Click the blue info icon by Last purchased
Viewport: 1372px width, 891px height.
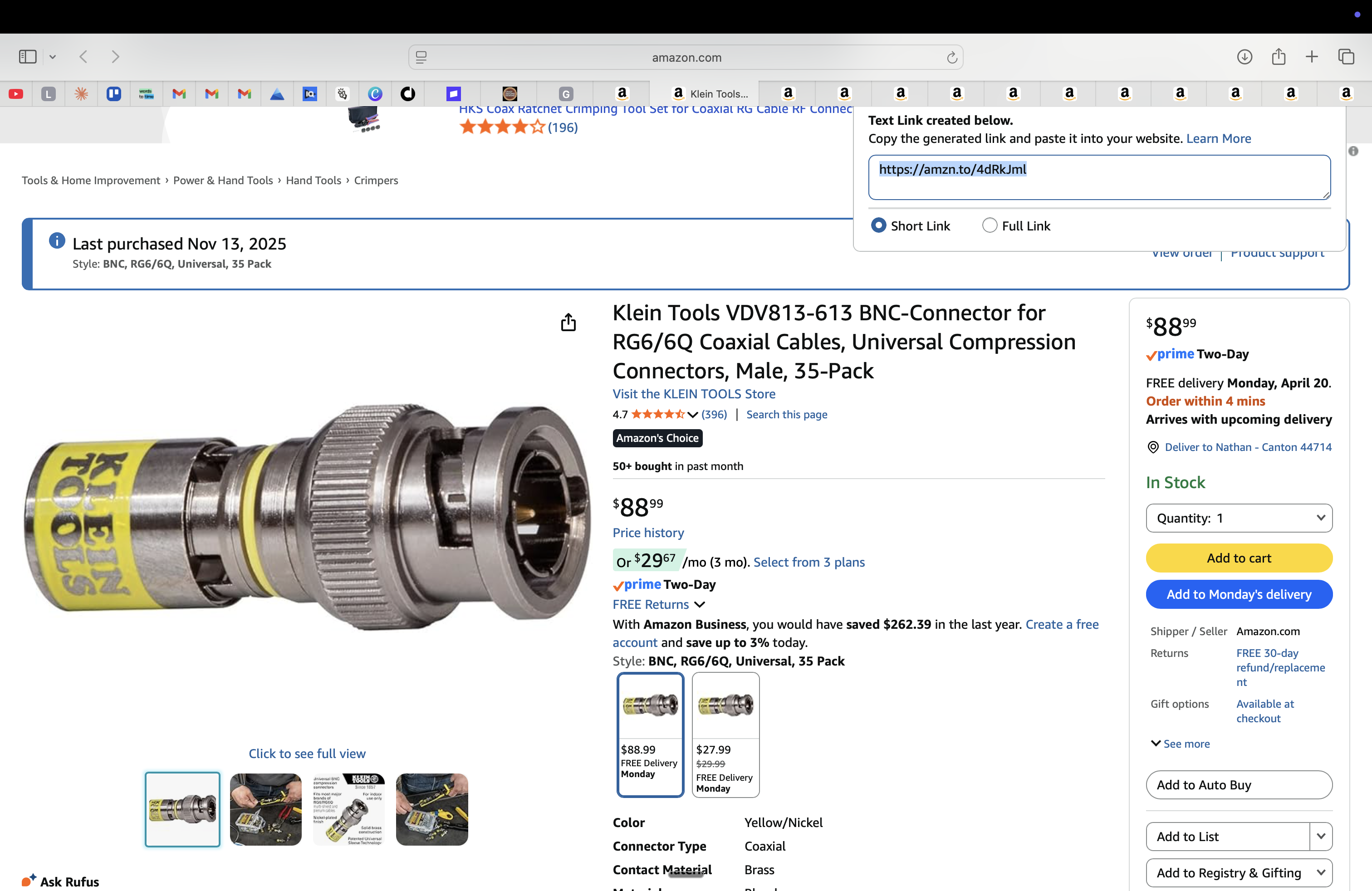click(57, 240)
